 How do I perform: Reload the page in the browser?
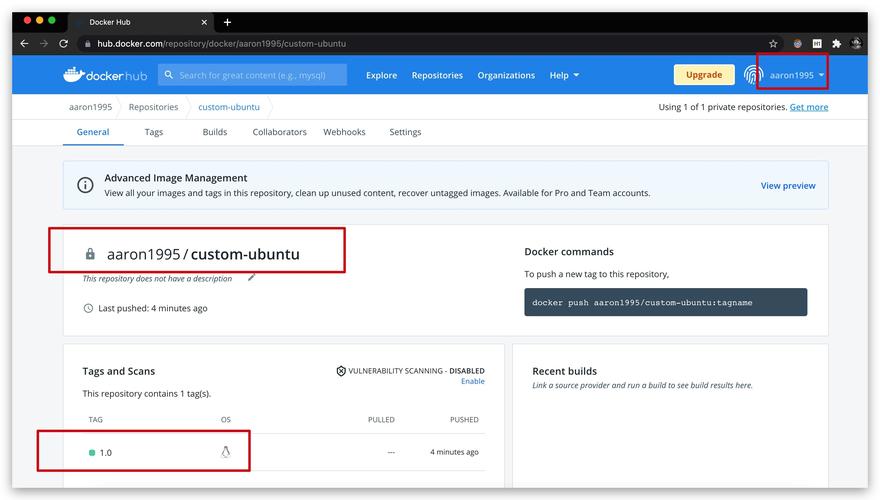[x=63, y=43]
